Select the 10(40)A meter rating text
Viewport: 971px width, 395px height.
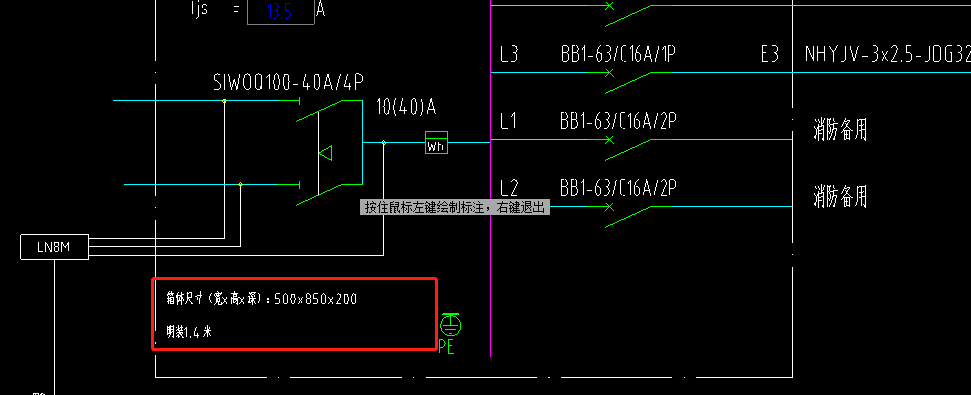[406, 107]
